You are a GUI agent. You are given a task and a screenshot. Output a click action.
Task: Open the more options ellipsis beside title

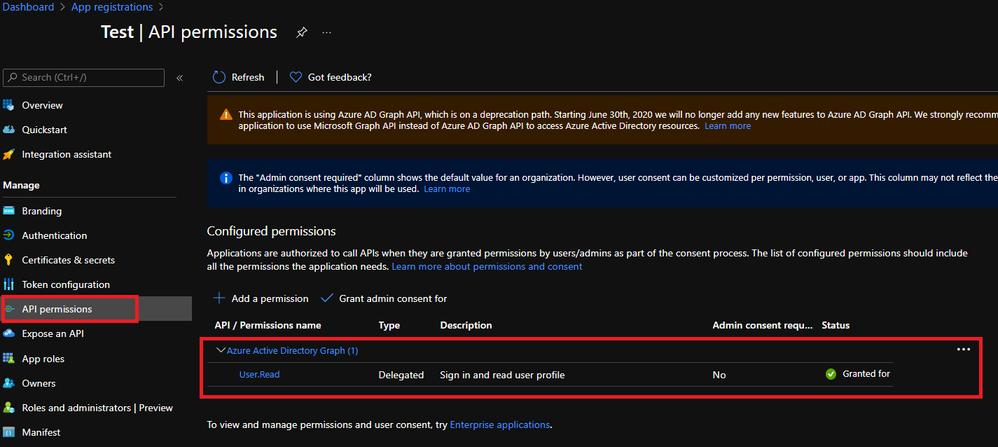pyautogui.click(x=327, y=32)
